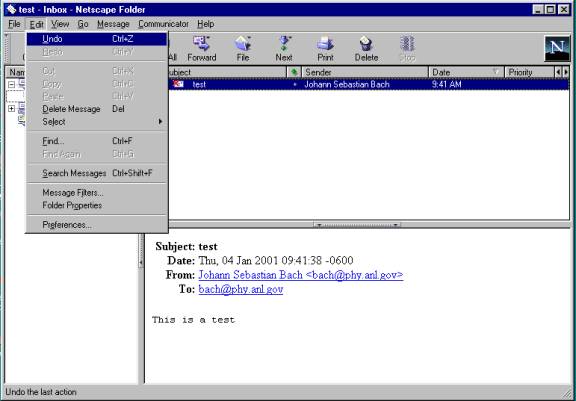Select the test message subject
Screen dimensions: 576x401
199,84
